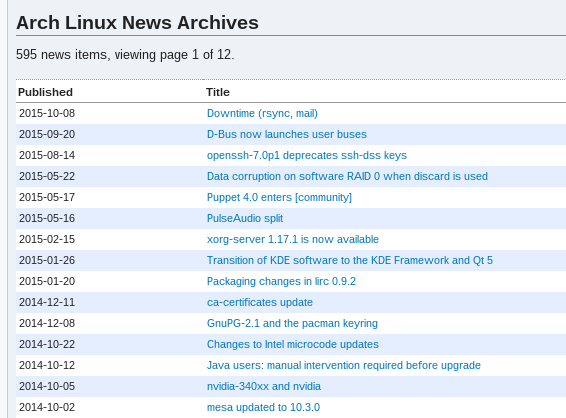Open "Changes to Intel microcode updates" link

[293, 344]
